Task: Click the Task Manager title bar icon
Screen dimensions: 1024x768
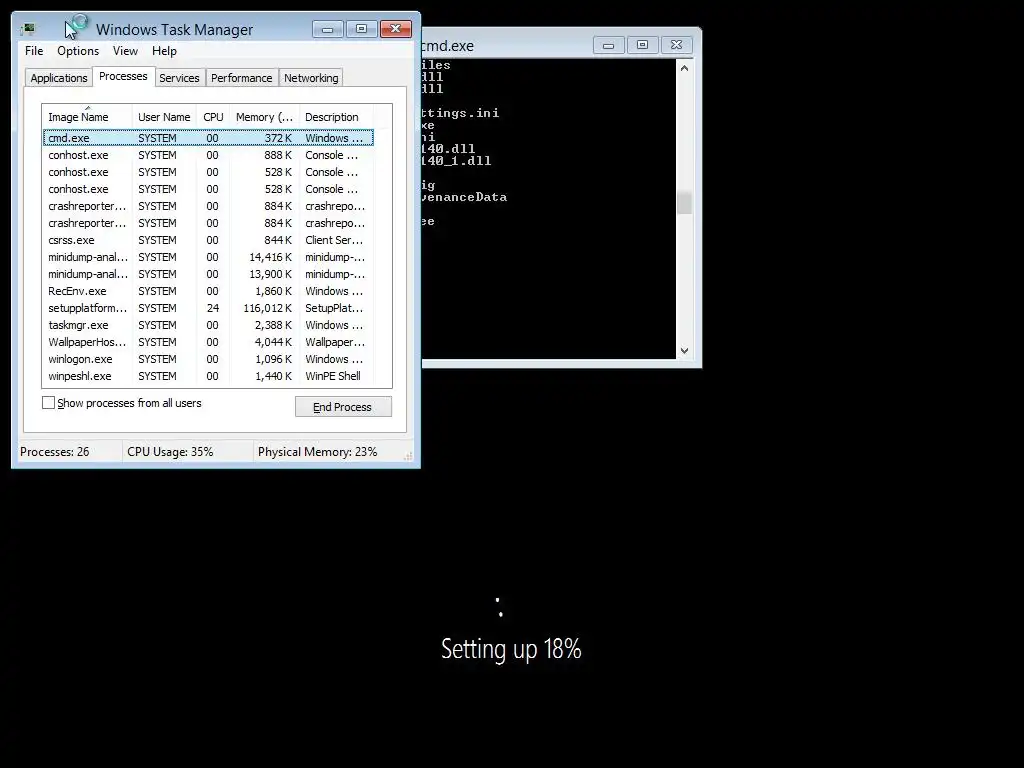Action: [x=28, y=29]
